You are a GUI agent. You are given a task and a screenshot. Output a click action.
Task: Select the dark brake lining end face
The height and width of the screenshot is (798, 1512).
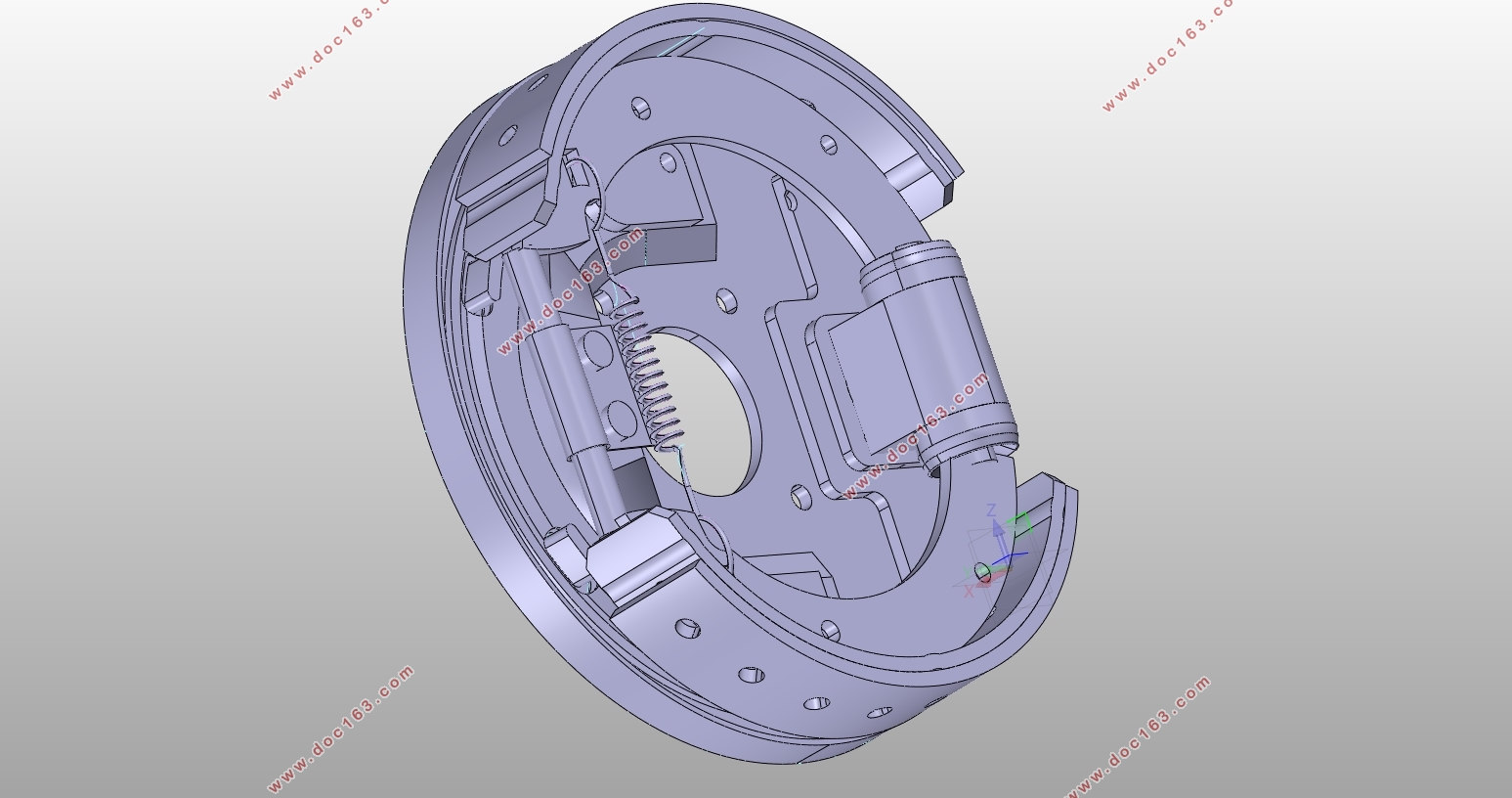click(947, 193)
